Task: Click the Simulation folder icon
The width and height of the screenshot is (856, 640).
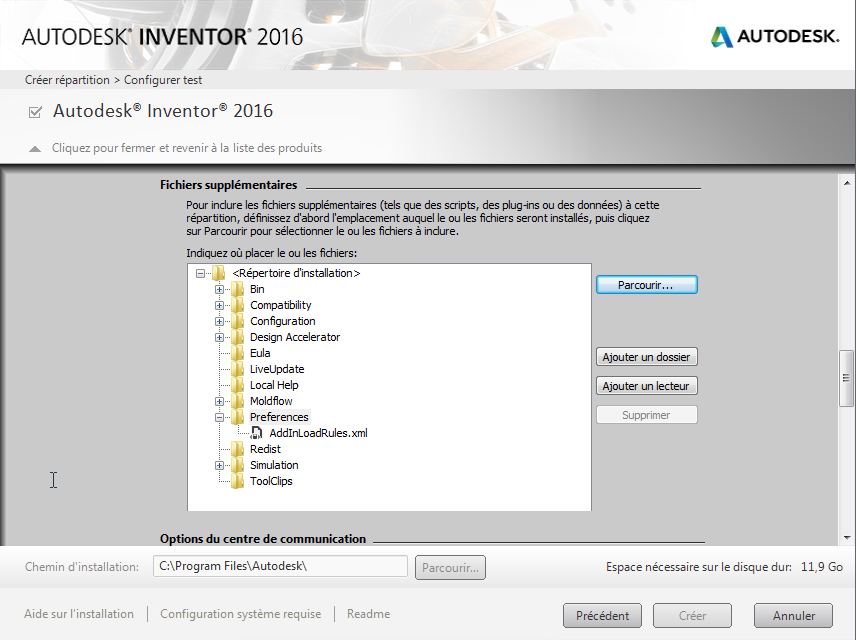Action: tap(237, 465)
